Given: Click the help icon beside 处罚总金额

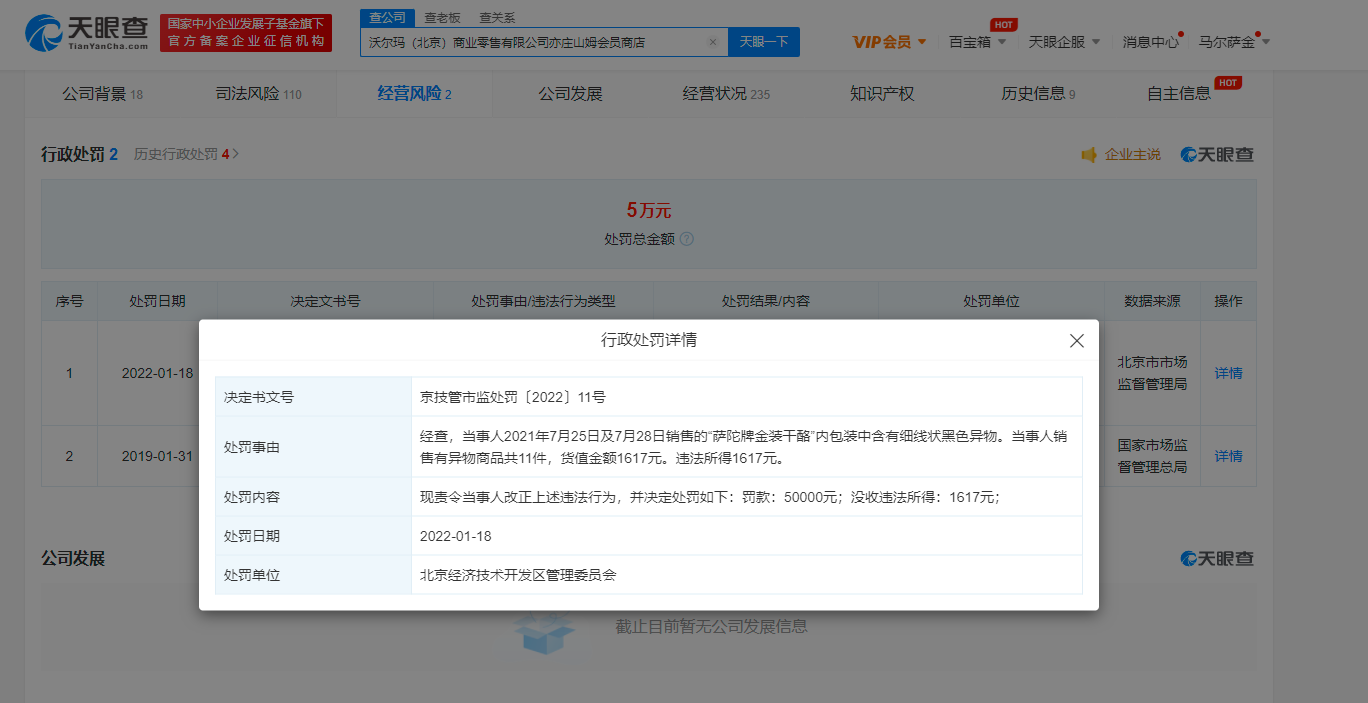Looking at the screenshot, I should click(686, 239).
